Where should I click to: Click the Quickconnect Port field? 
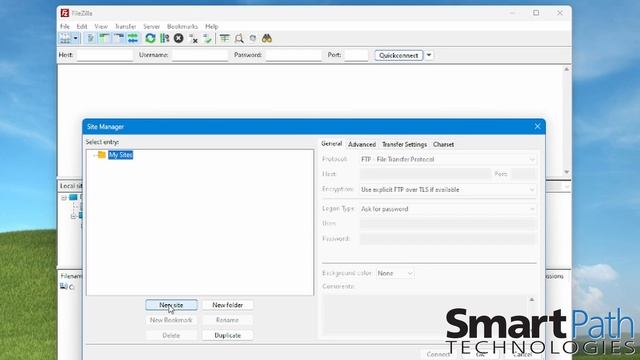(356, 55)
